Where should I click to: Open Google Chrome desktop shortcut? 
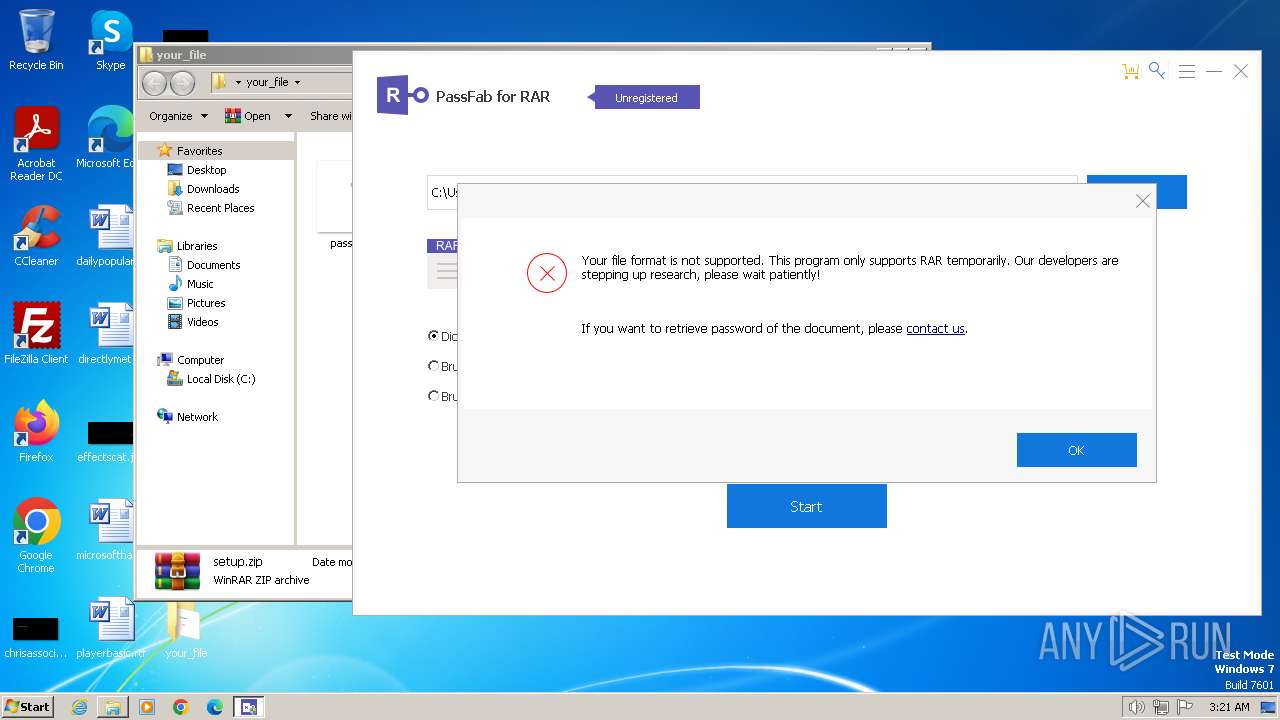36,536
